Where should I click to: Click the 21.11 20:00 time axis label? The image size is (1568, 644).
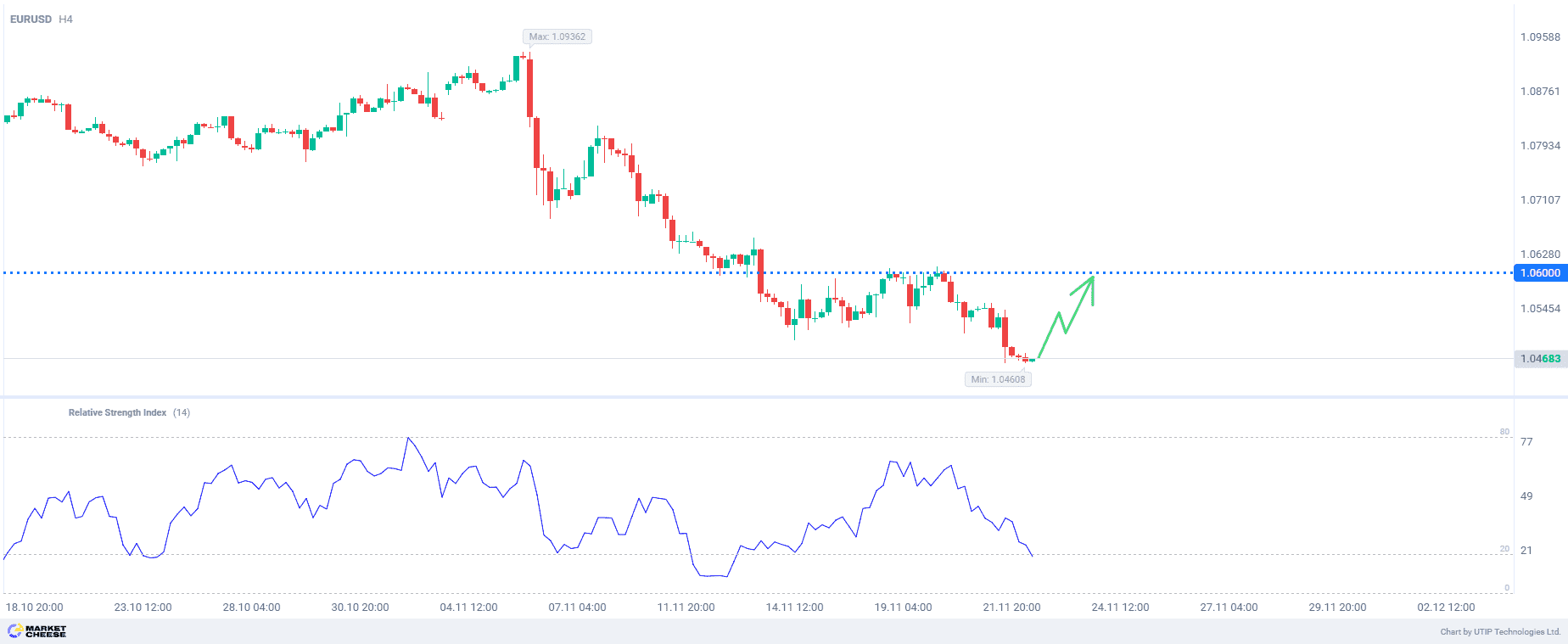pyautogui.click(x=1011, y=608)
